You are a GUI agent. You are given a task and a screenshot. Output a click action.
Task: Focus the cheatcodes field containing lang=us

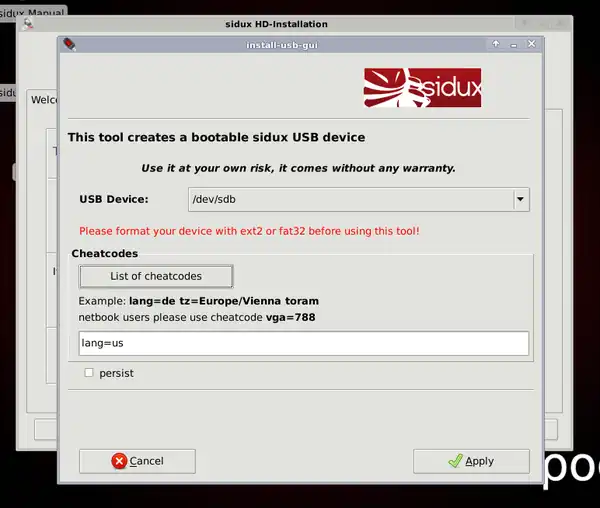(303, 343)
